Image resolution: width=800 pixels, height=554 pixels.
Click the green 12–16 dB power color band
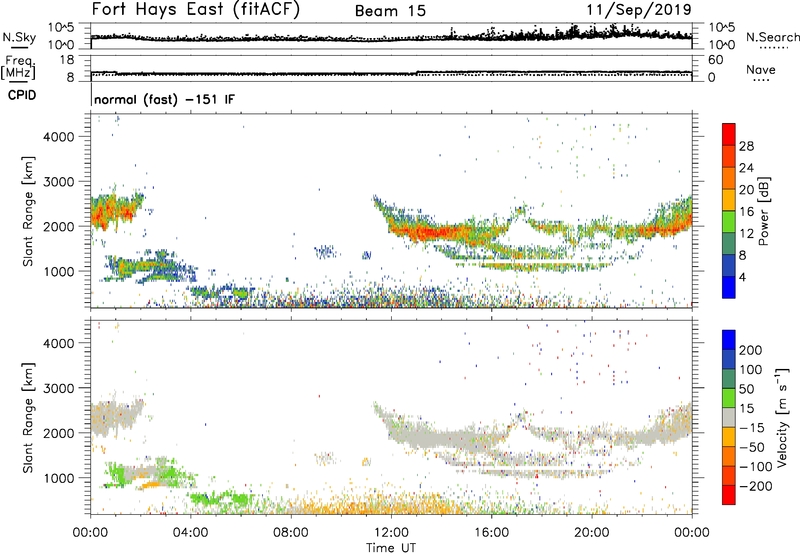pyautogui.click(x=729, y=222)
